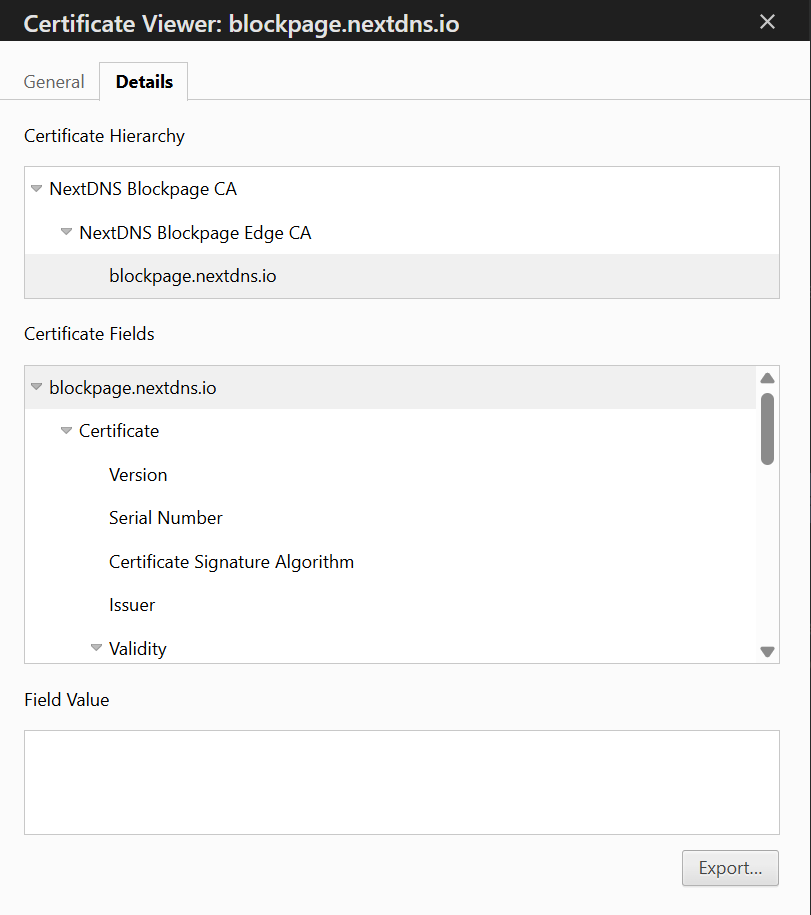
Task: Collapse the NextDNS Blockpage CA node
Action: (x=37, y=189)
